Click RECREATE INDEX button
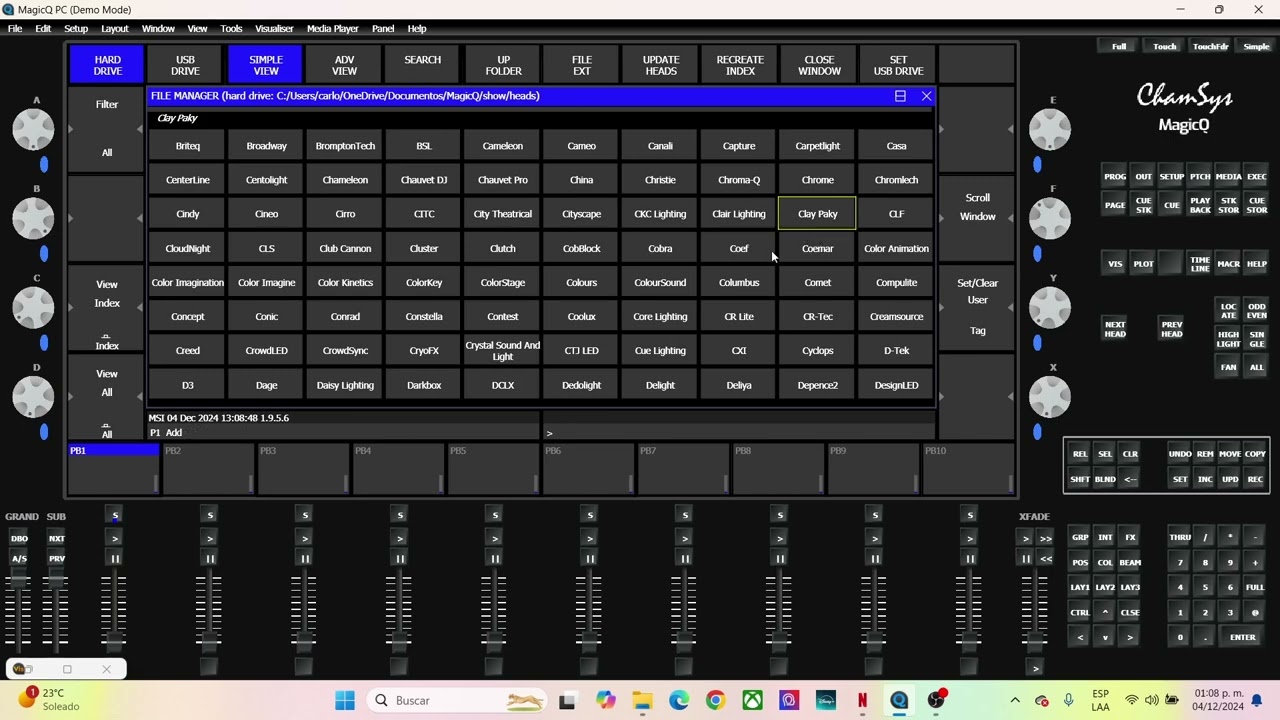Viewport: 1280px width, 720px height. [740, 65]
